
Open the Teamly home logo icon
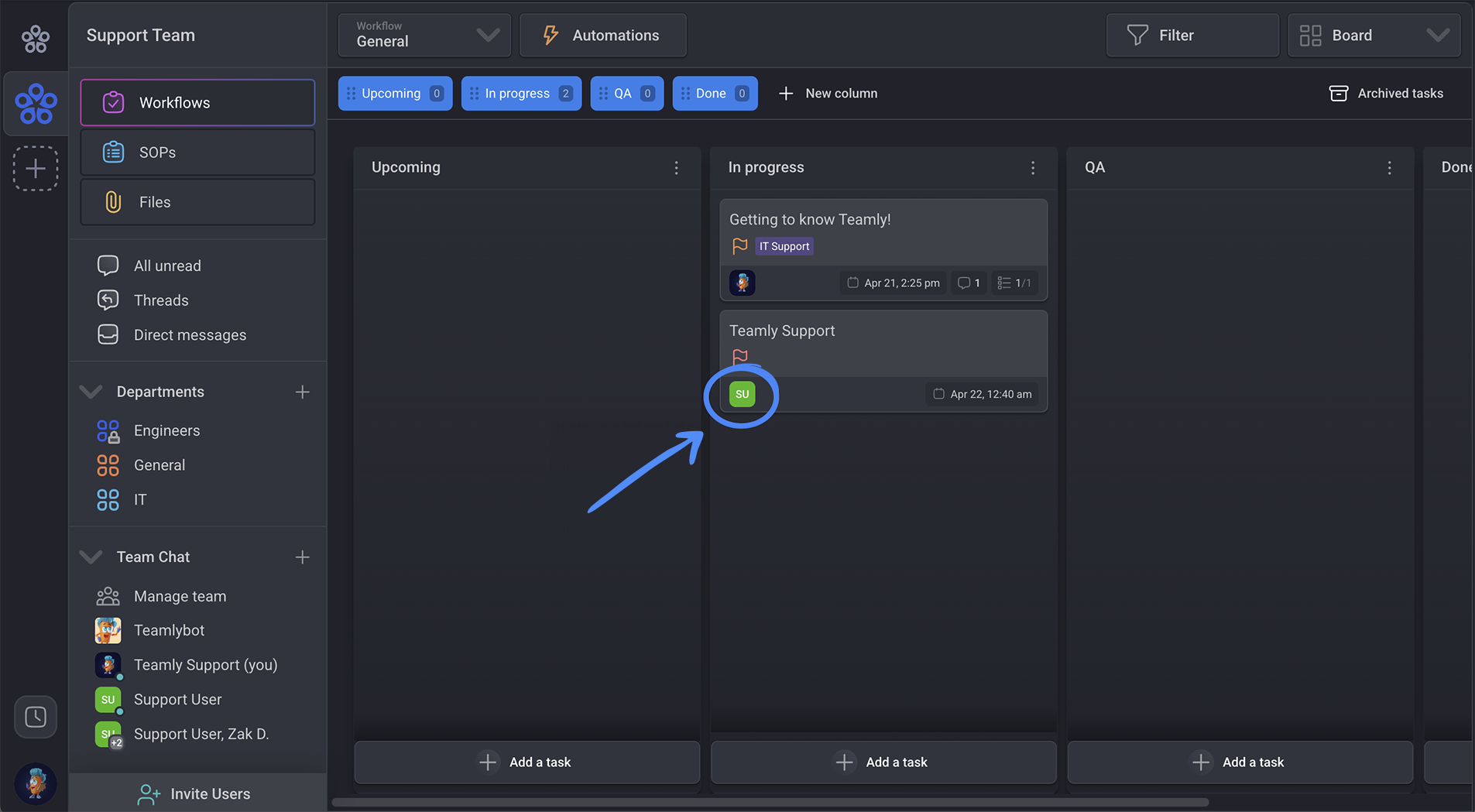(36, 38)
